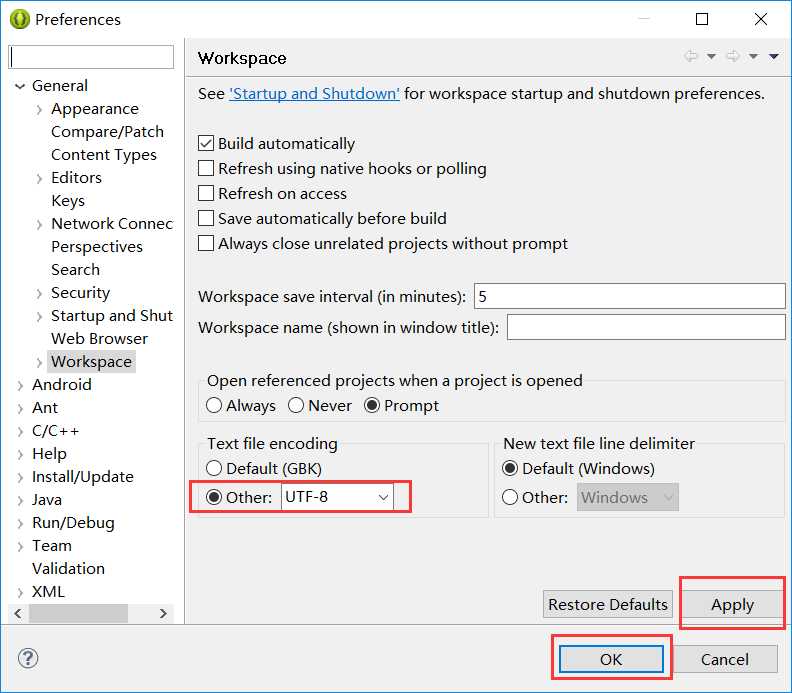Image resolution: width=792 pixels, height=693 pixels.
Task: Expand the Ant preferences node
Action: pos(20,408)
